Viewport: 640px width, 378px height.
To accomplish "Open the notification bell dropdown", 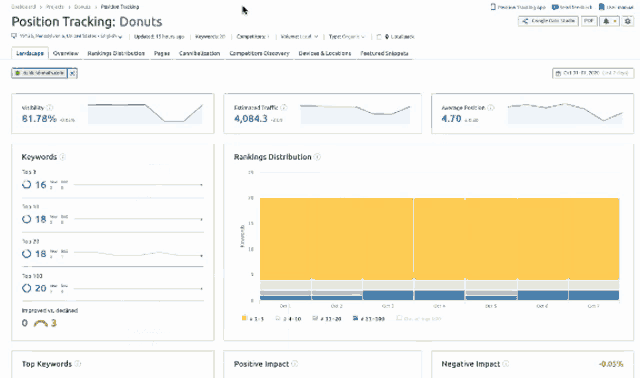I will [609, 21].
